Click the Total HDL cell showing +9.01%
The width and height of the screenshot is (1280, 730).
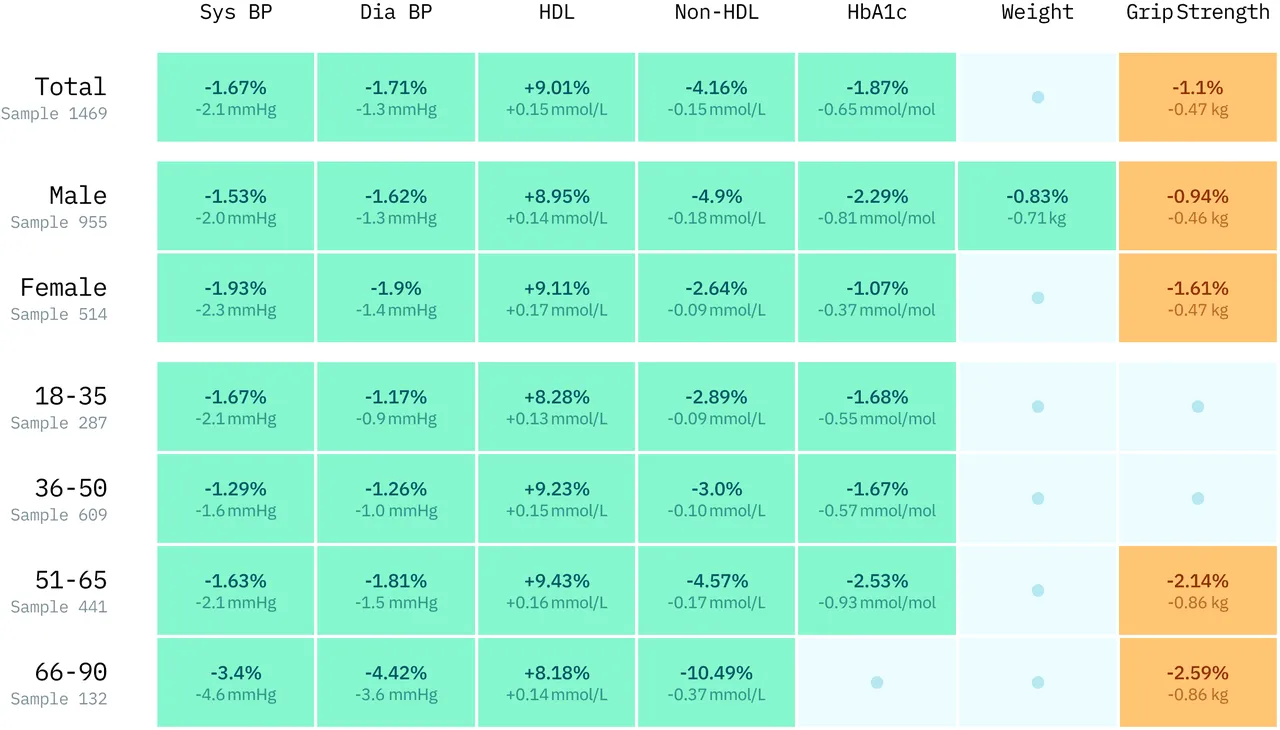[556, 97]
